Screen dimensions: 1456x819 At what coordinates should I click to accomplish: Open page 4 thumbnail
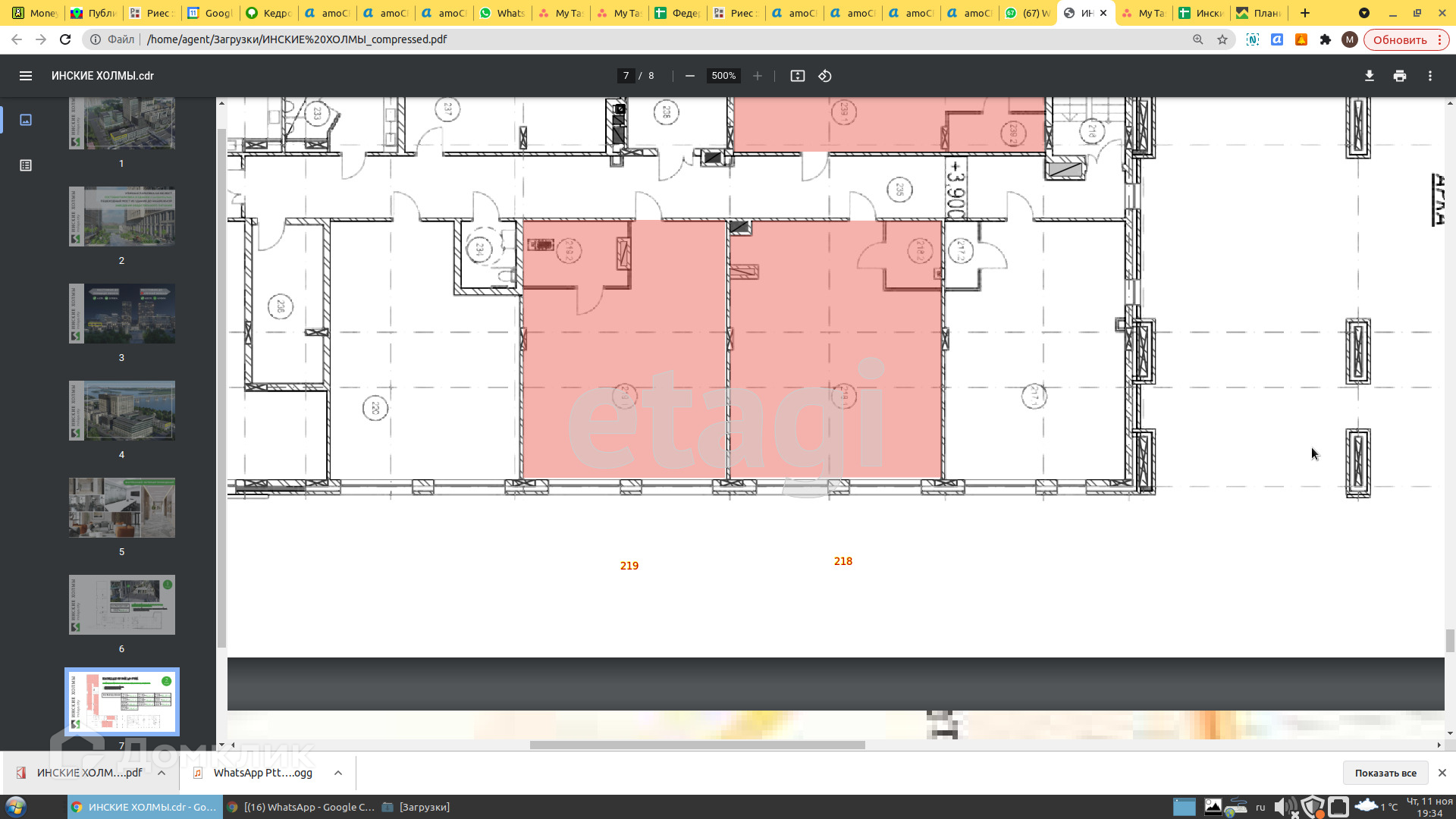(122, 410)
